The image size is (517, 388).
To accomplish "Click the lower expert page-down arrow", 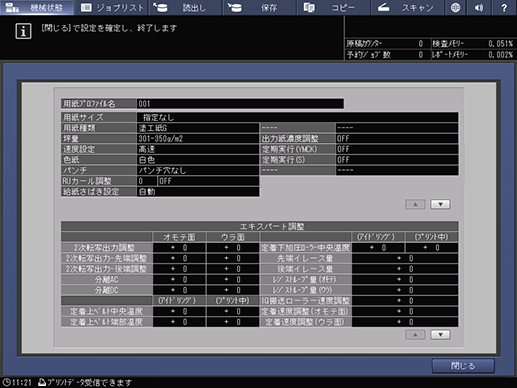I will tap(440, 334).
